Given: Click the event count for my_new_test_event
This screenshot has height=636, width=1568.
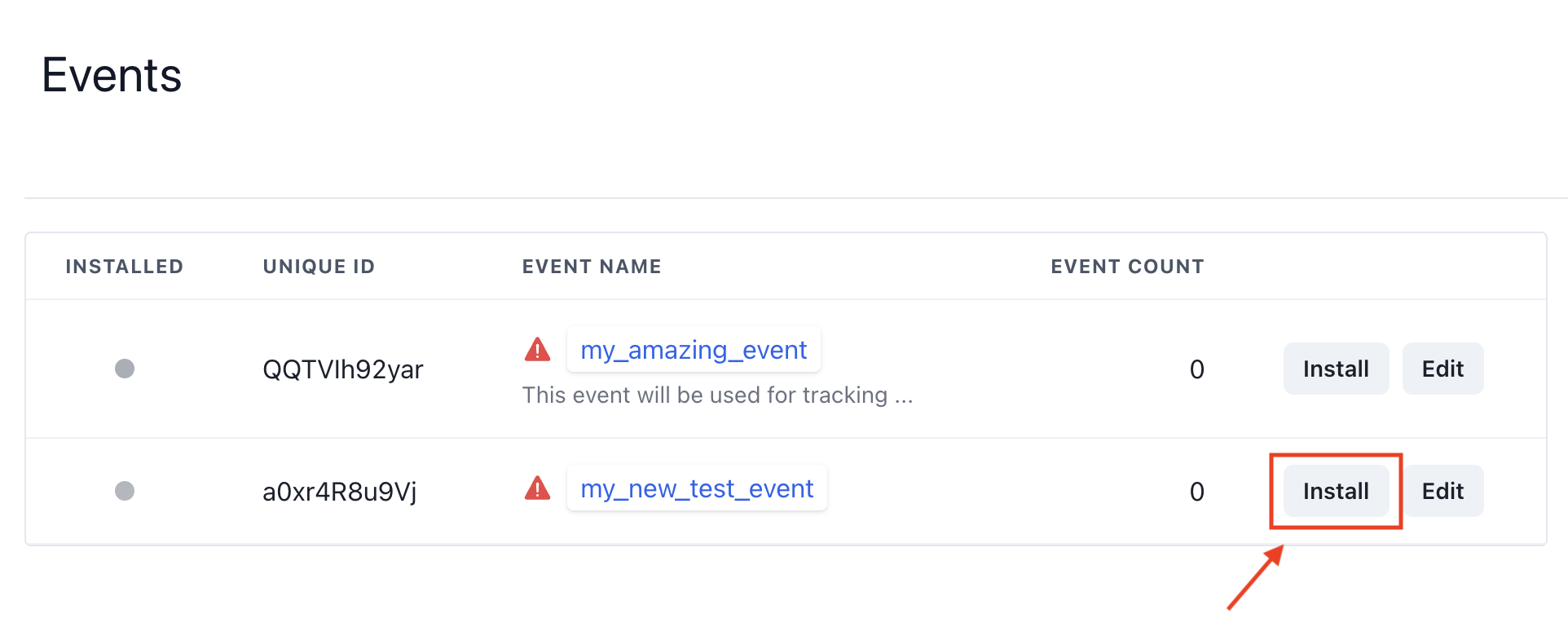Looking at the screenshot, I should [1196, 492].
